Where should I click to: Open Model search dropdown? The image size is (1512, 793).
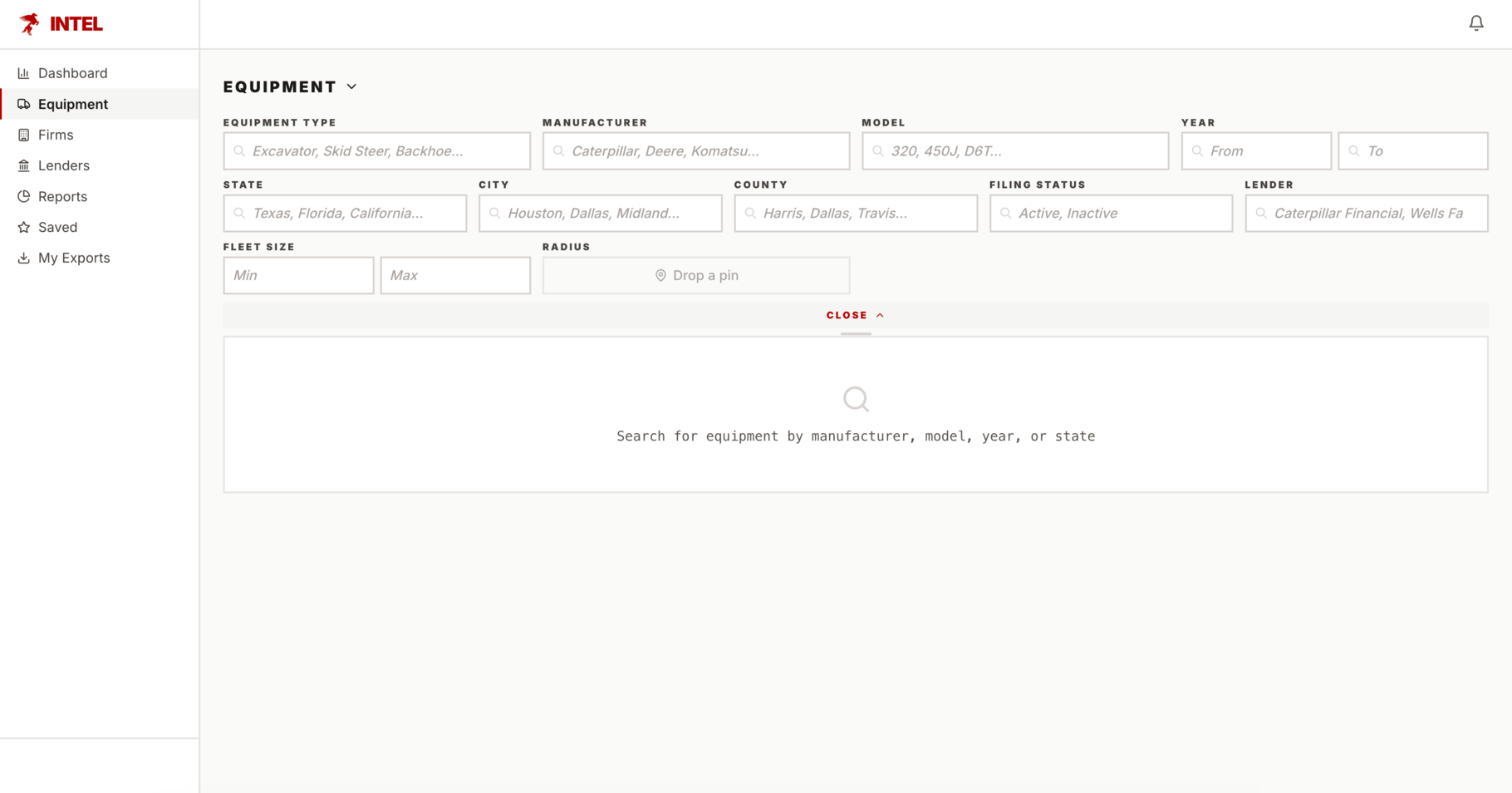pyautogui.click(x=1015, y=151)
